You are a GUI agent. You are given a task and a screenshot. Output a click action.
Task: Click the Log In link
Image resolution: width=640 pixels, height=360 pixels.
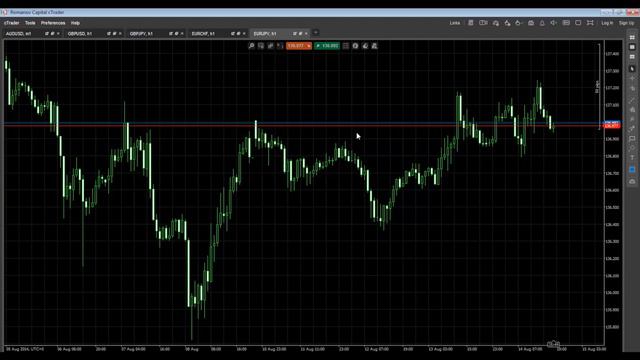coord(607,23)
